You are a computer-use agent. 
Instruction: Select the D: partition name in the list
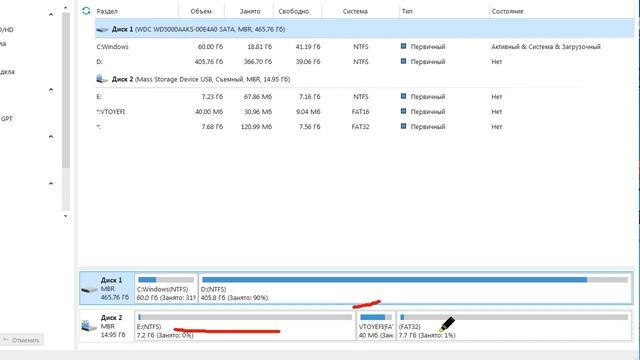[x=100, y=62]
